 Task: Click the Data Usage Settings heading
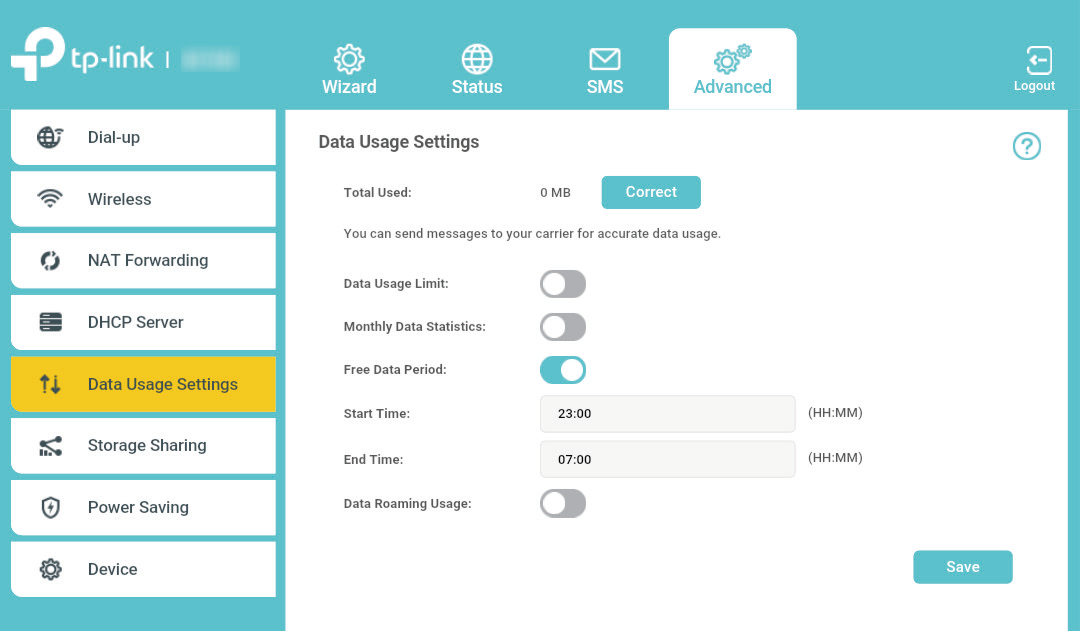click(399, 142)
